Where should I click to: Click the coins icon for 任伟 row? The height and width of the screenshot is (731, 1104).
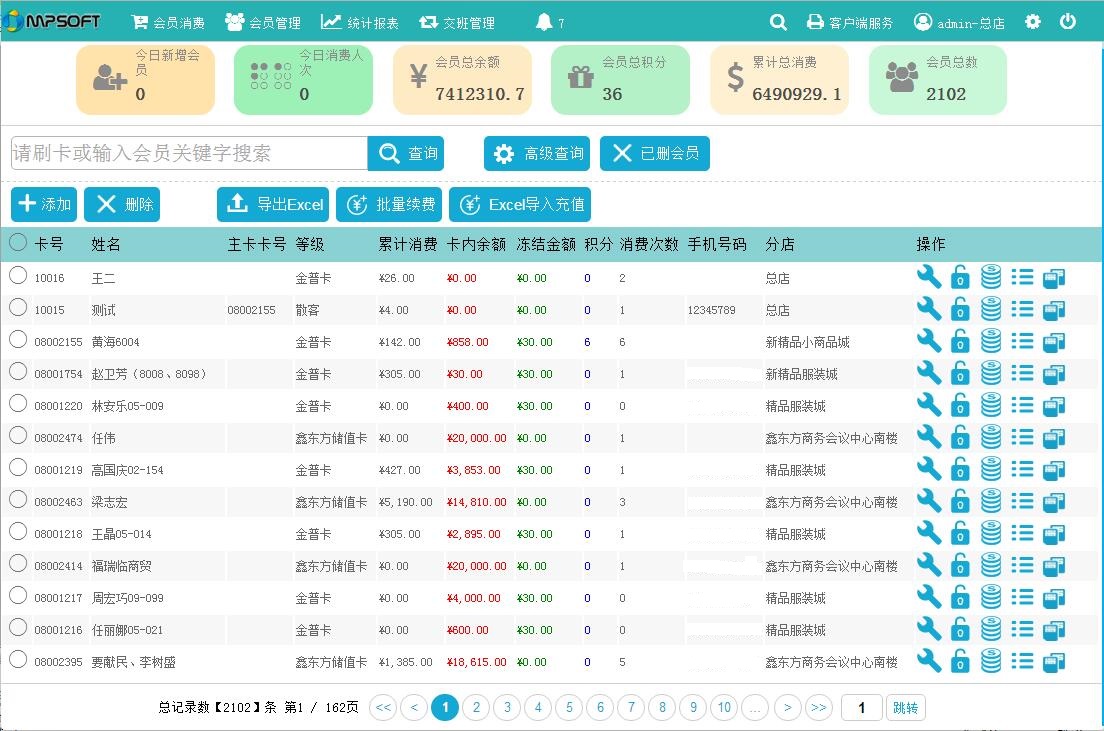(x=991, y=437)
